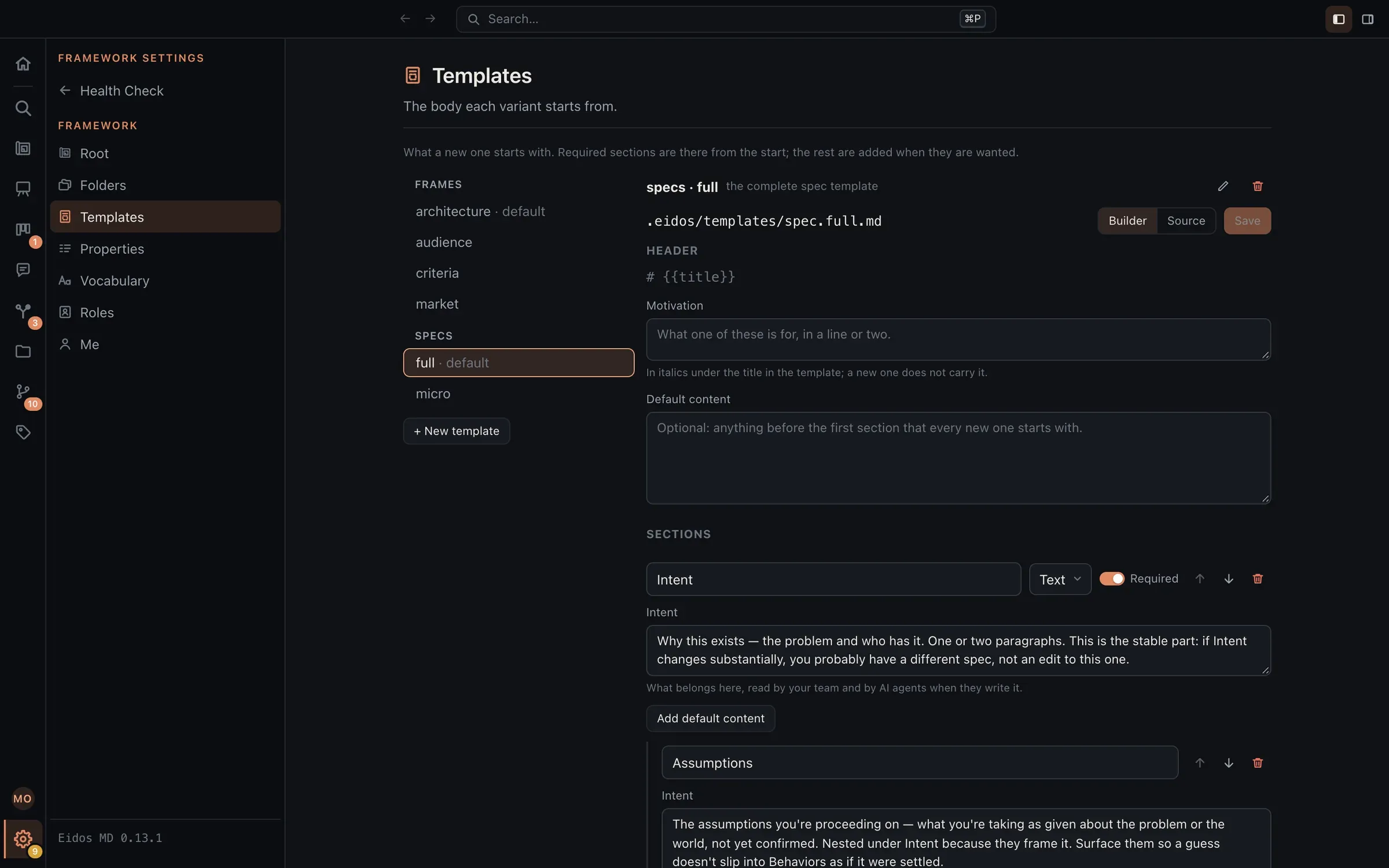Open the git branch icon with badge 10
The image size is (1389, 868).
[23, 392]
